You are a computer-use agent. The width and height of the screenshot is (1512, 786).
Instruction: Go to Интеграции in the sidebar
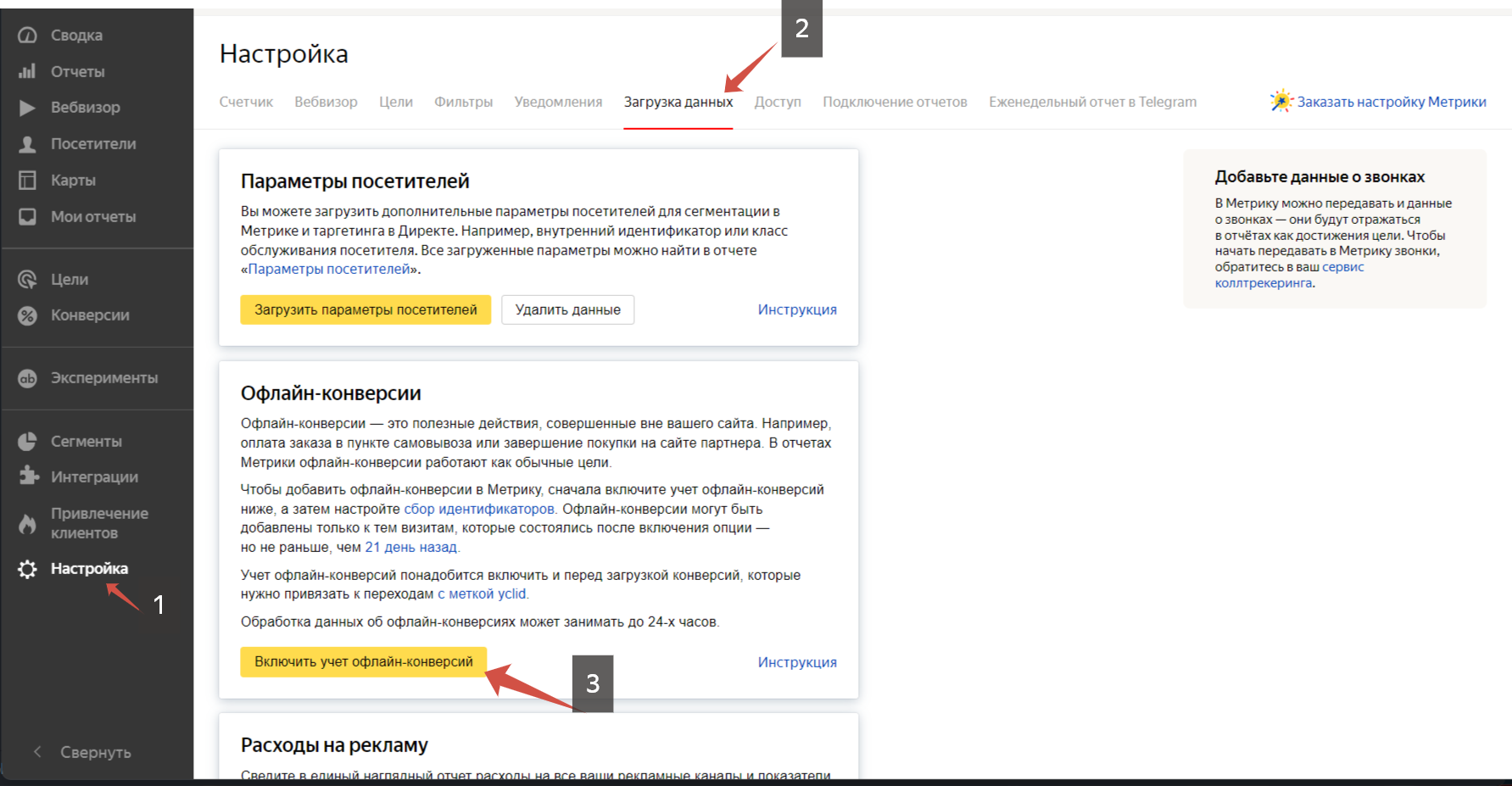coord(94,477)
